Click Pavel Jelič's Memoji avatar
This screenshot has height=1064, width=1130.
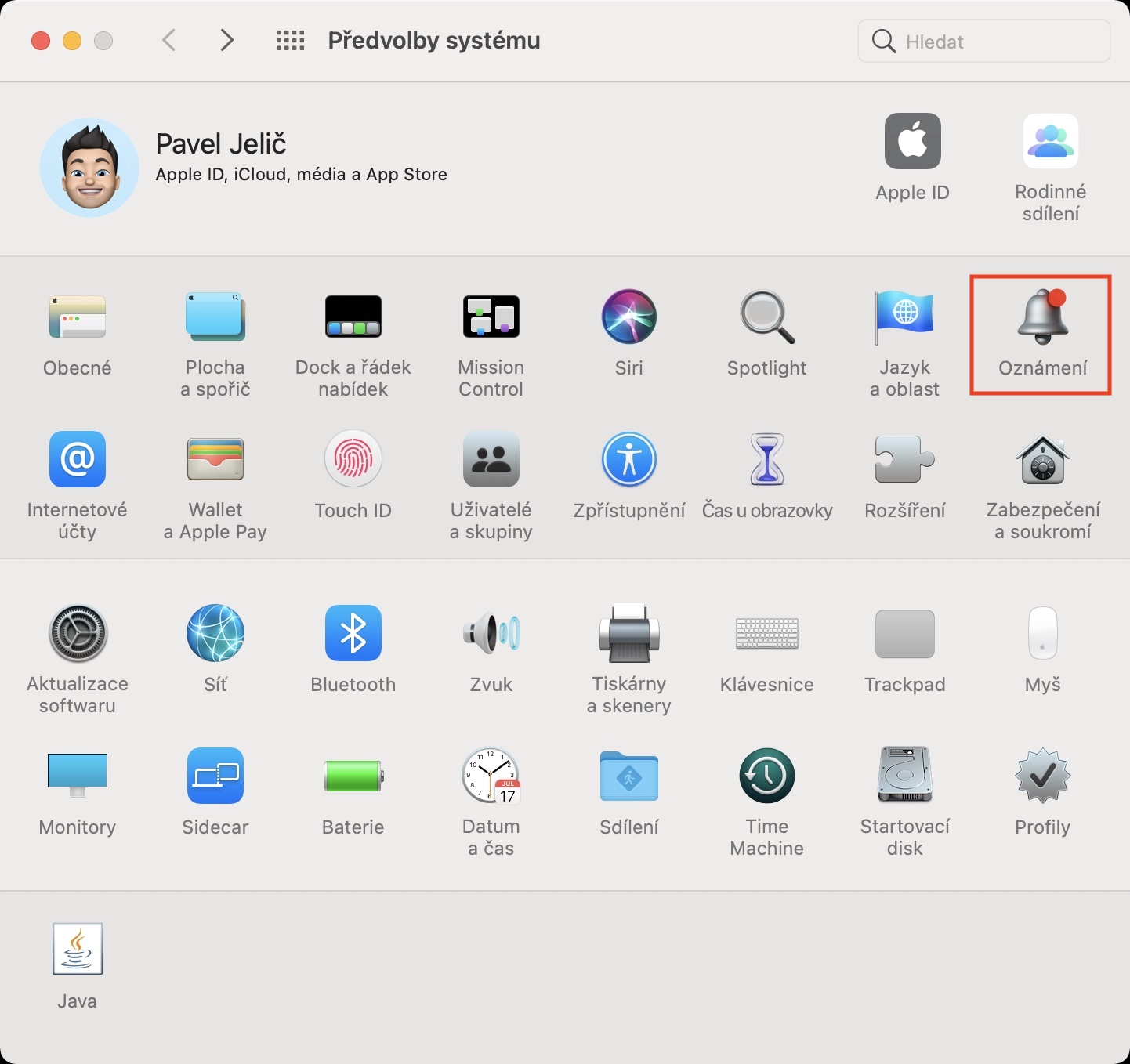click(89, 168)
